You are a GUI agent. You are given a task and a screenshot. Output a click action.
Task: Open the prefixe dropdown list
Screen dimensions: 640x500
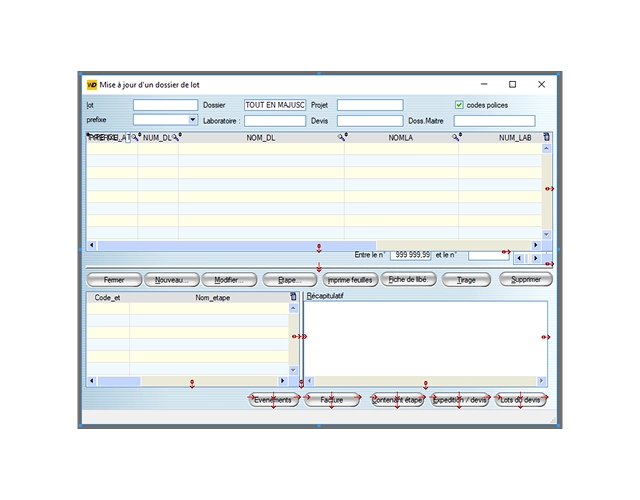(192, 120)
